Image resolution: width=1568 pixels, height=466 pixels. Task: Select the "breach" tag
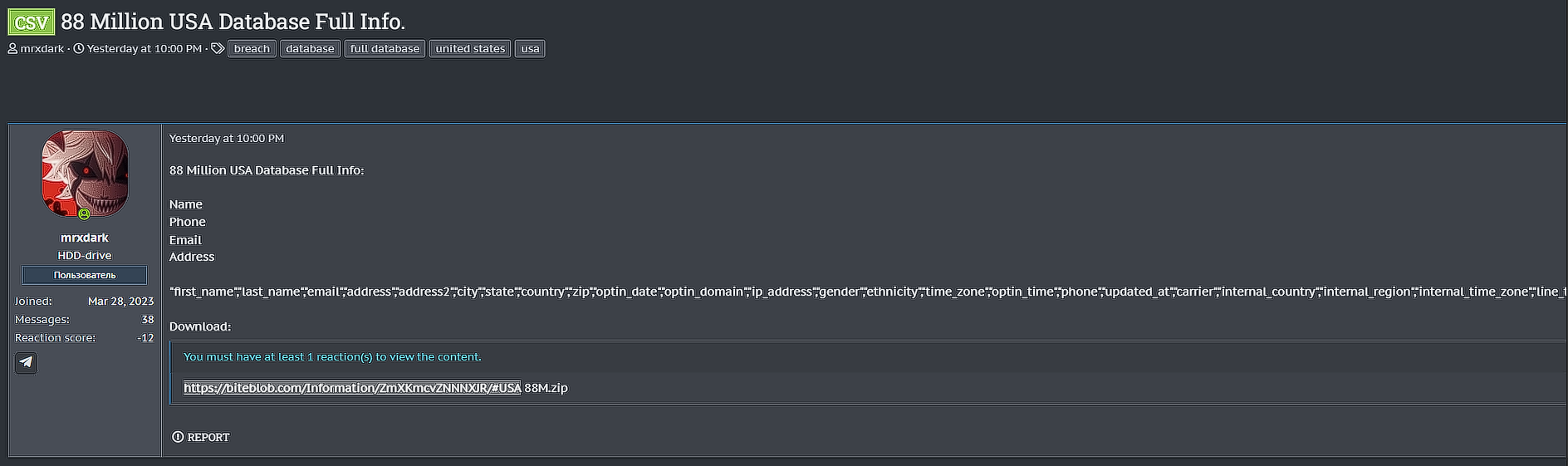(x=252, y=49)
